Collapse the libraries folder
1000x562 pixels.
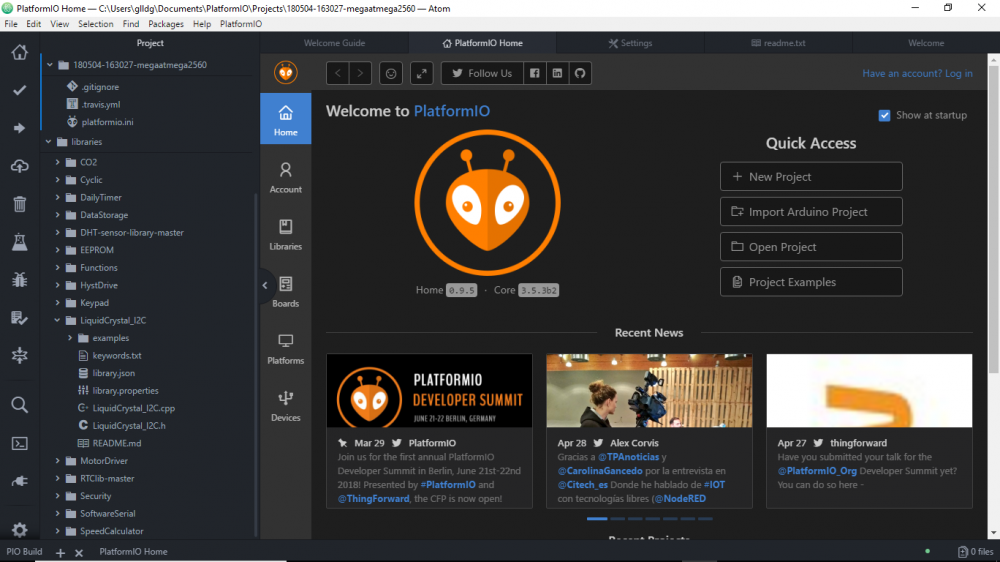pyautogui.click(x=48, y=142)
